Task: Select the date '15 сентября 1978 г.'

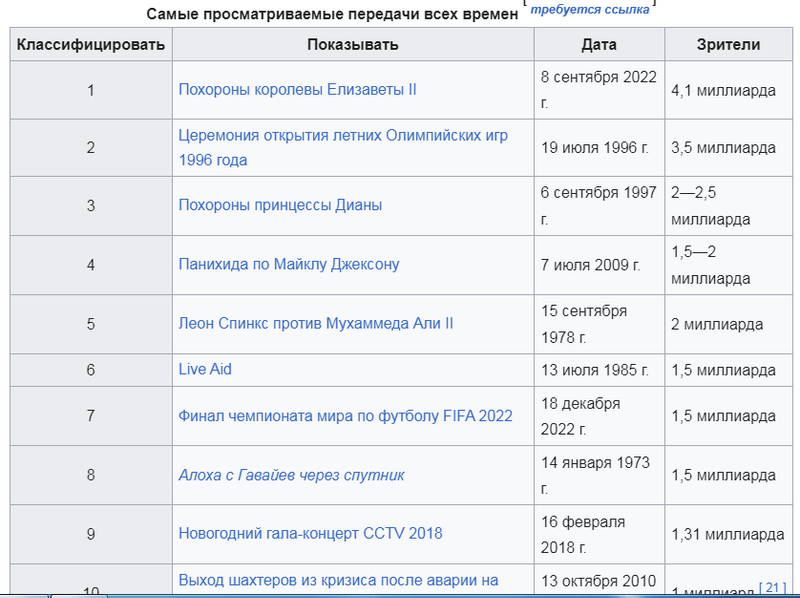Action: click(x=584, y=324)
